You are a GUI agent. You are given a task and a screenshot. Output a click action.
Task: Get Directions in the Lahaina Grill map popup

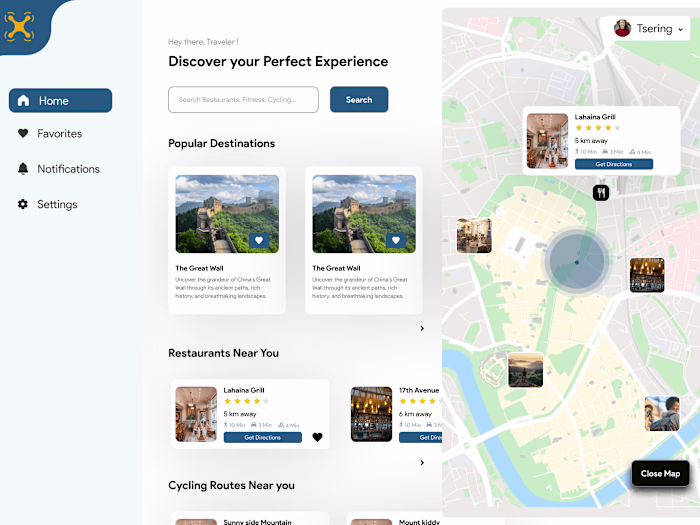[614, 164]
